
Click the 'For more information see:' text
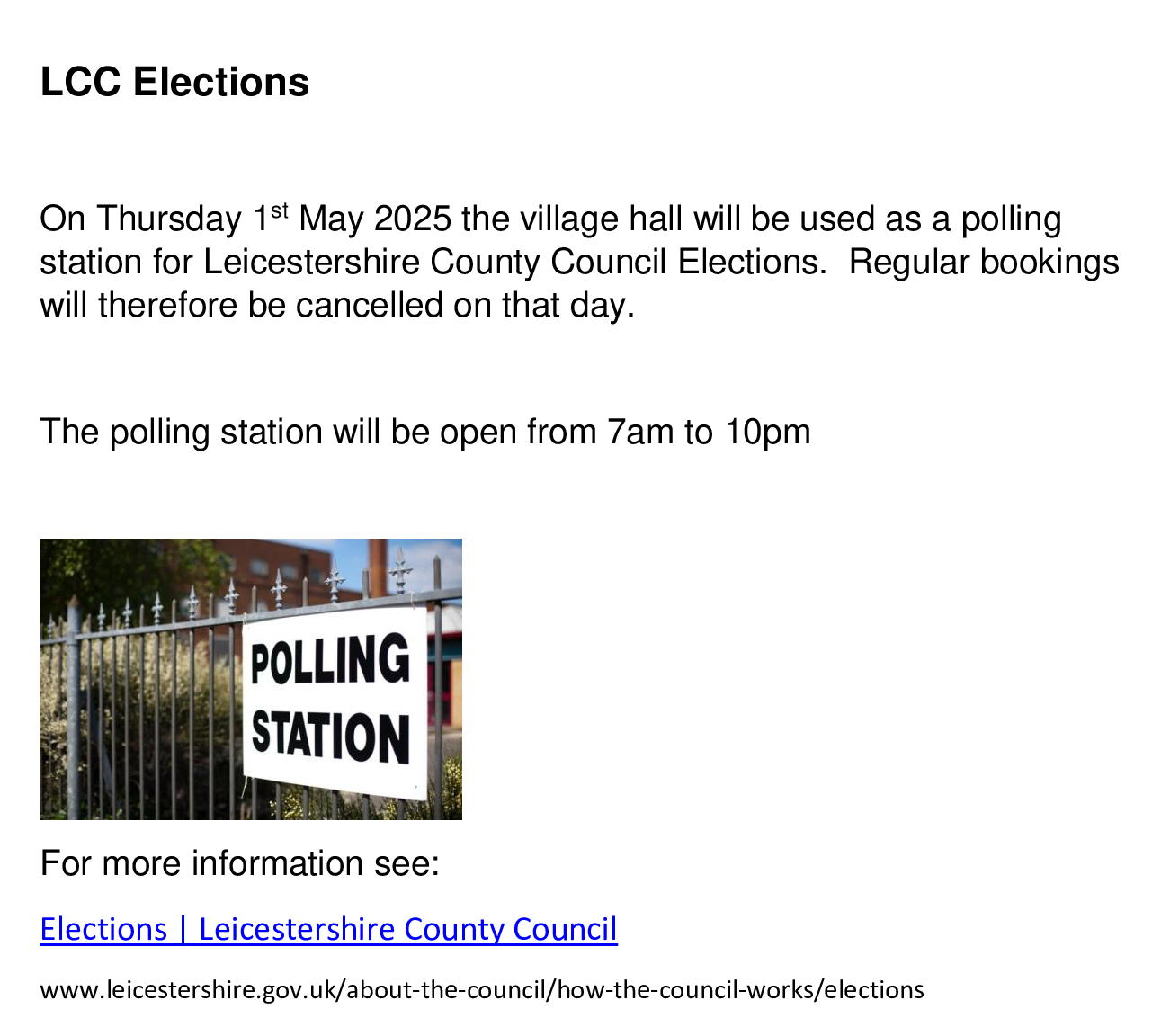pos(240,863)
